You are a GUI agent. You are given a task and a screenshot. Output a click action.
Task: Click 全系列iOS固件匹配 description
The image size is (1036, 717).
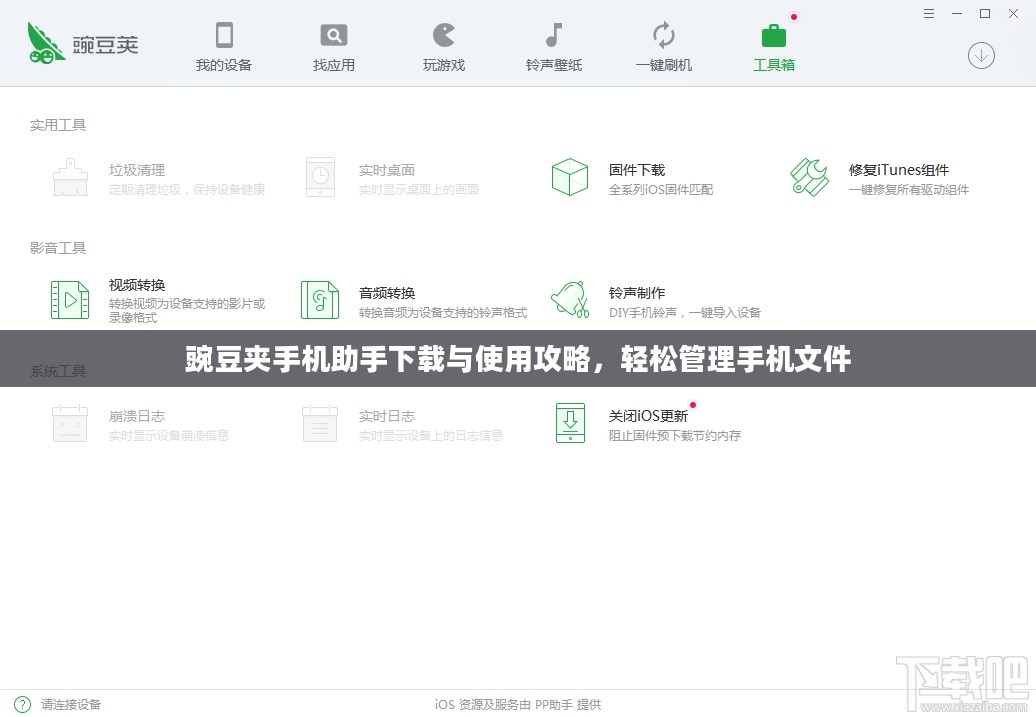point(661,190)
